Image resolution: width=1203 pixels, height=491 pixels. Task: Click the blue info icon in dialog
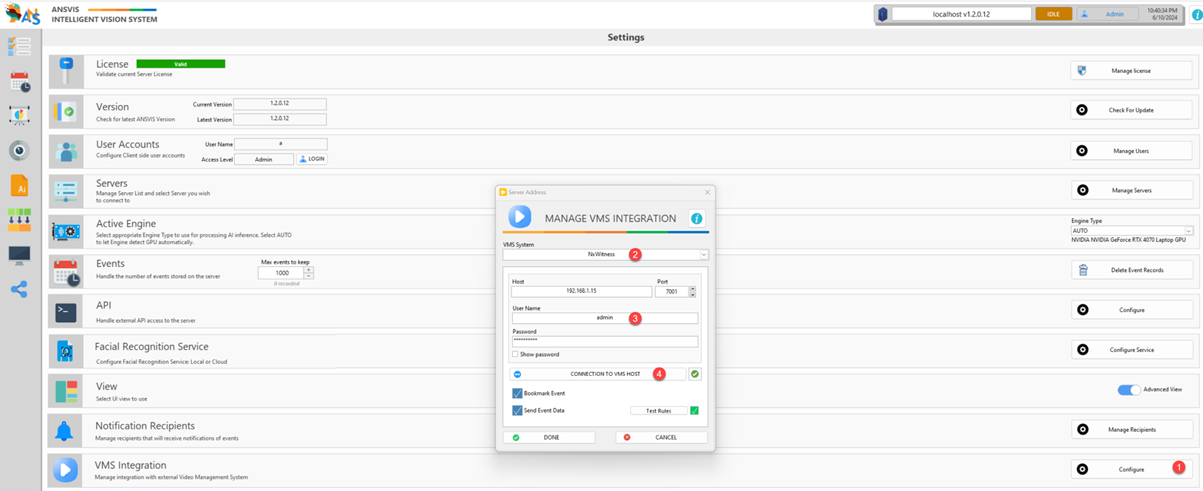click(696, 218)
